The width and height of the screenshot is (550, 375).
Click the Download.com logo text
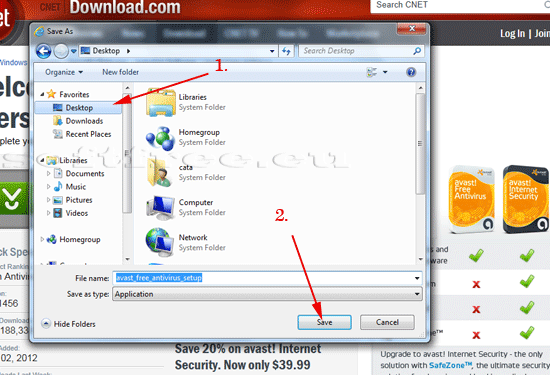point(125,7)
